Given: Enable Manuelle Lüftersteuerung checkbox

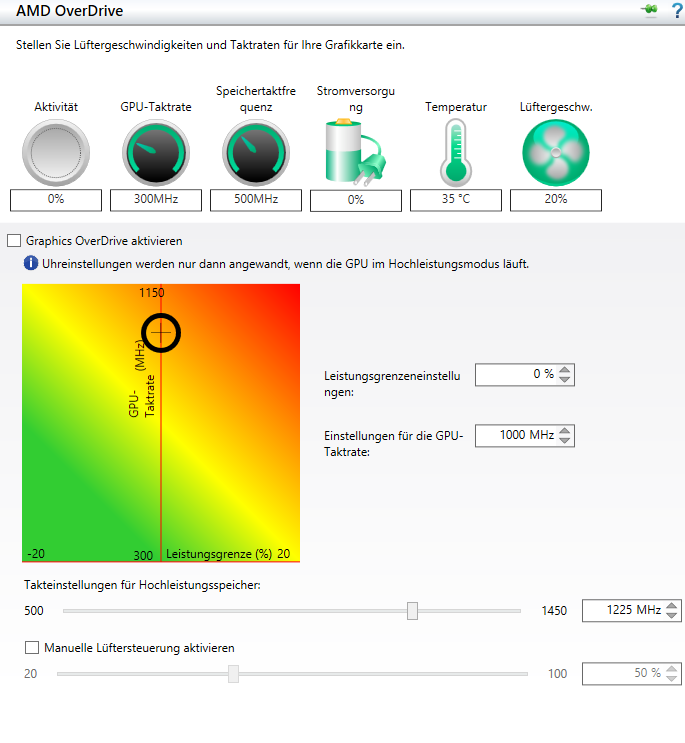Looking at the screenshot, I should coord(32,647).
